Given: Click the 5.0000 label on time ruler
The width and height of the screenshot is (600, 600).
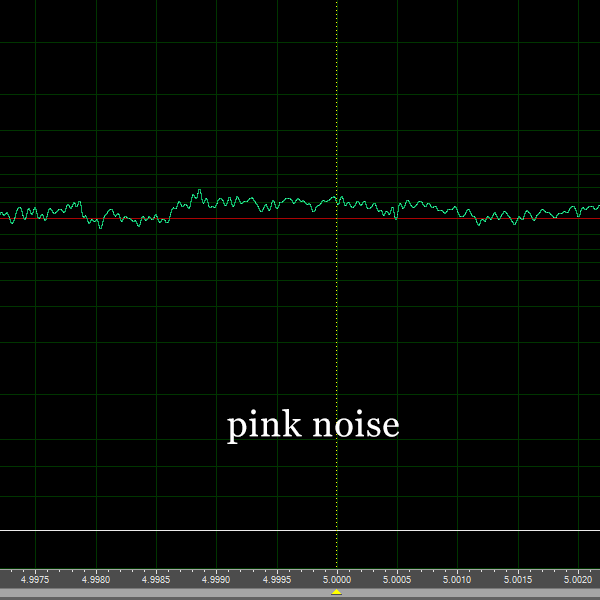Looking at the screenshot, I should 337,579.
